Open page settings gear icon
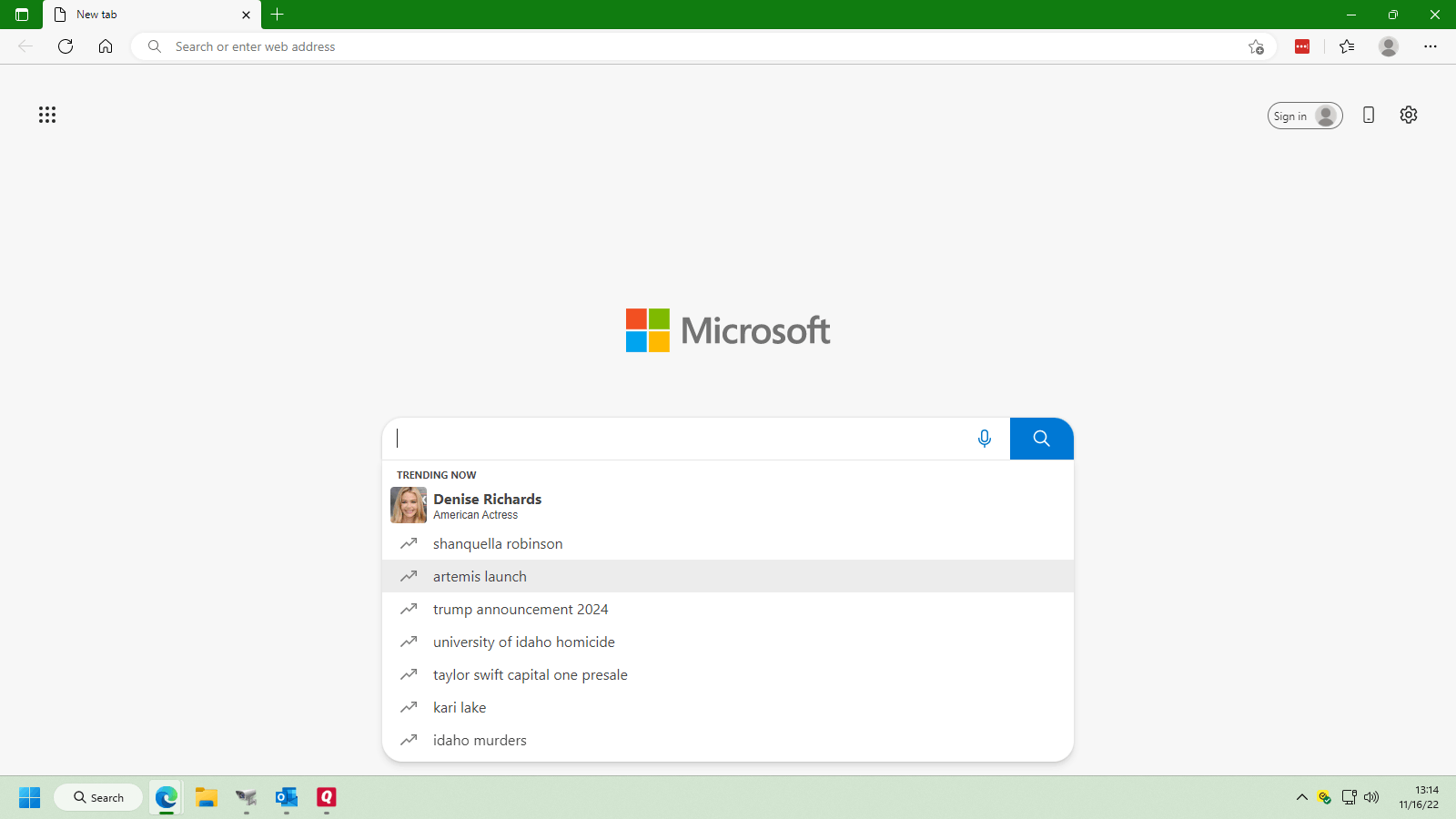 tap(1409, 115)
